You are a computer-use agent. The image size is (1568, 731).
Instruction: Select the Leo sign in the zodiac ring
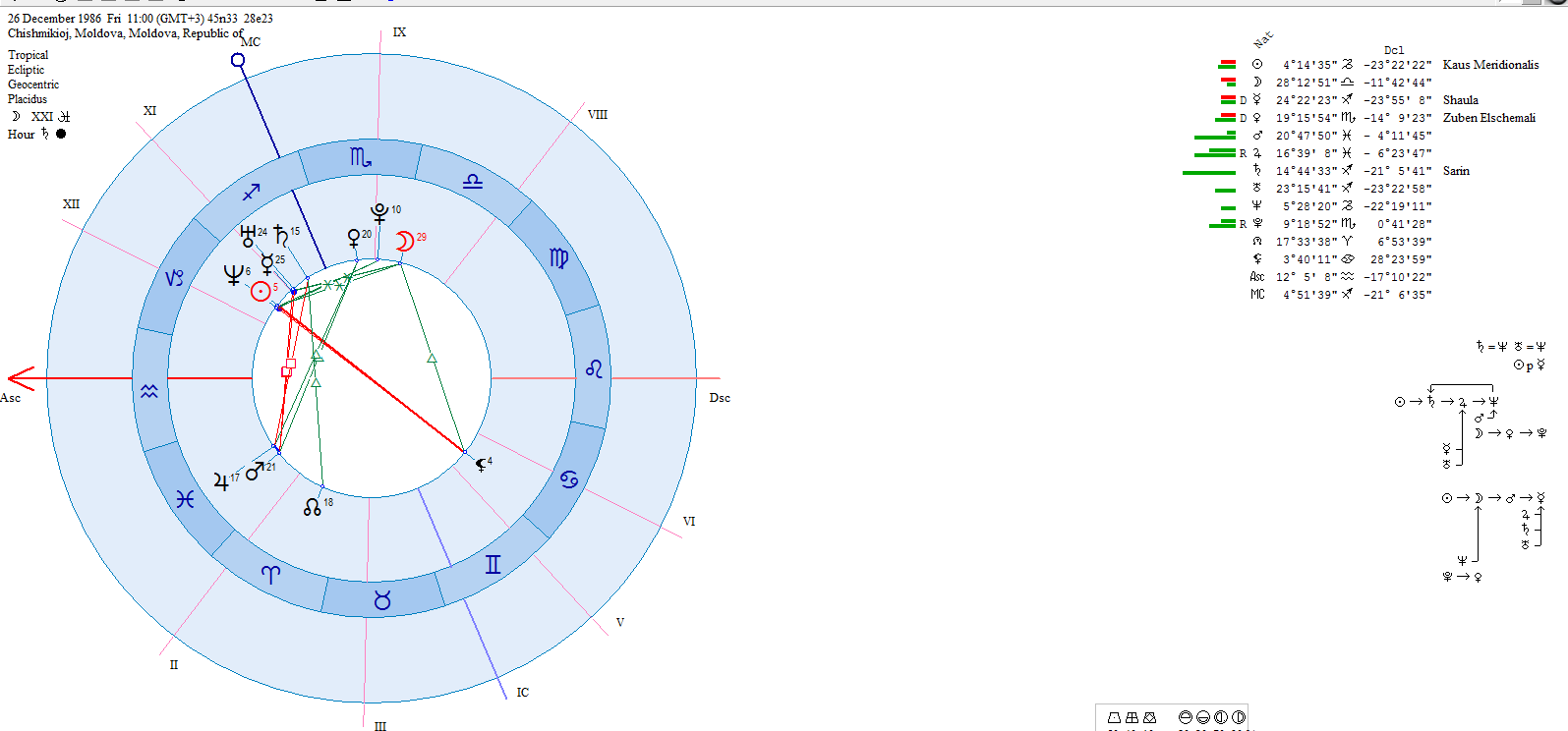pyautogui.click(x=594, y=368)
